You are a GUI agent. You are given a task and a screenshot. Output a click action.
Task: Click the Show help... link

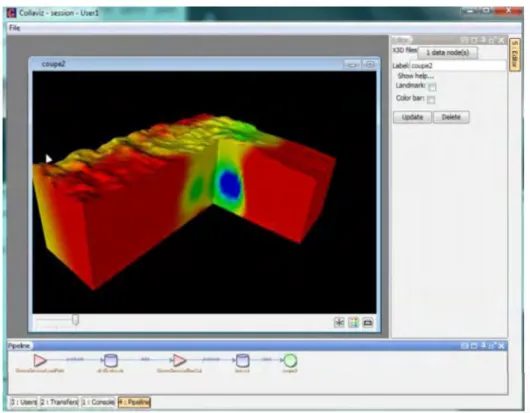pyautogui.click(x=415, y=76)
